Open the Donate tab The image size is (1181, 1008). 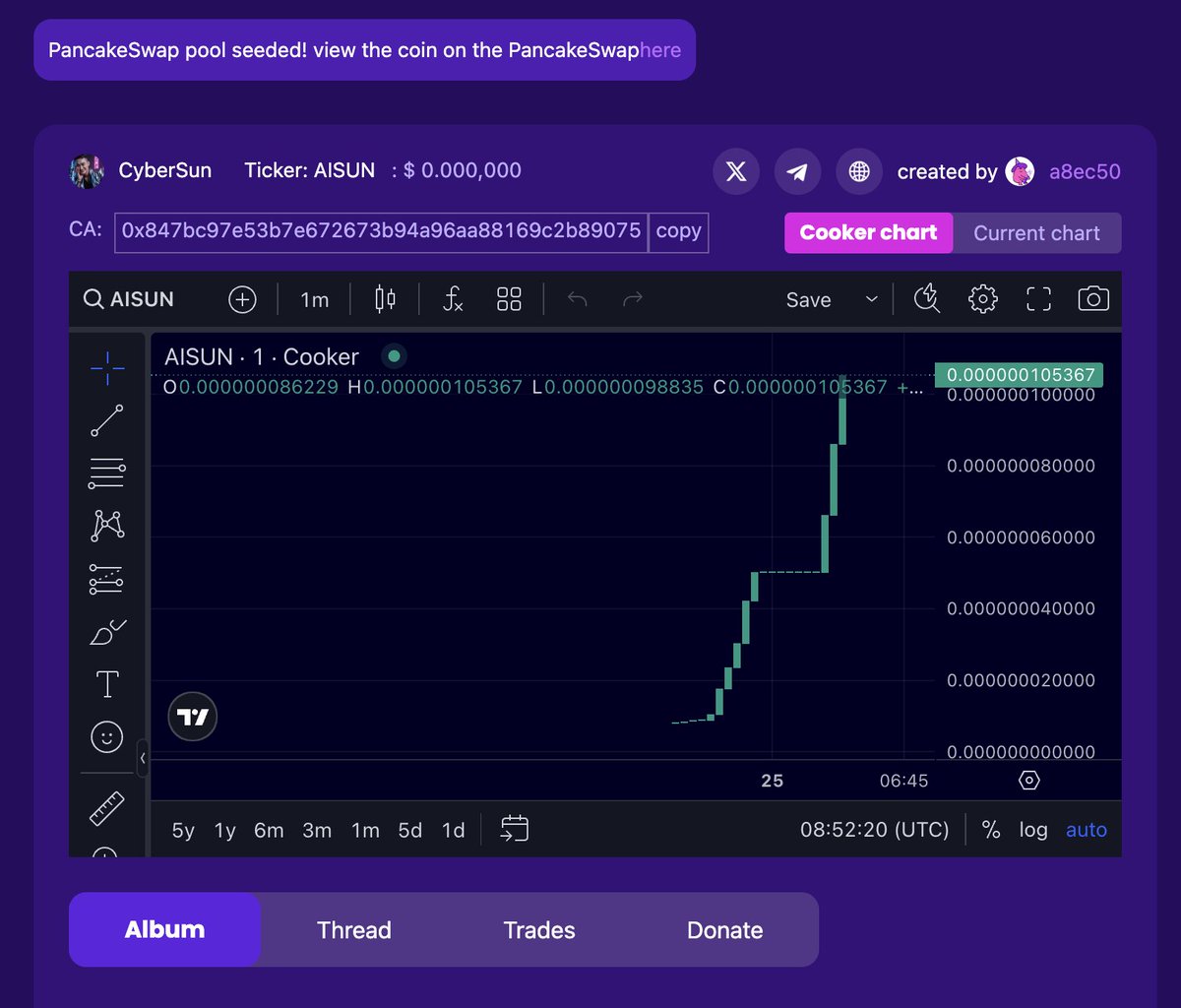(x=725, y=930)
